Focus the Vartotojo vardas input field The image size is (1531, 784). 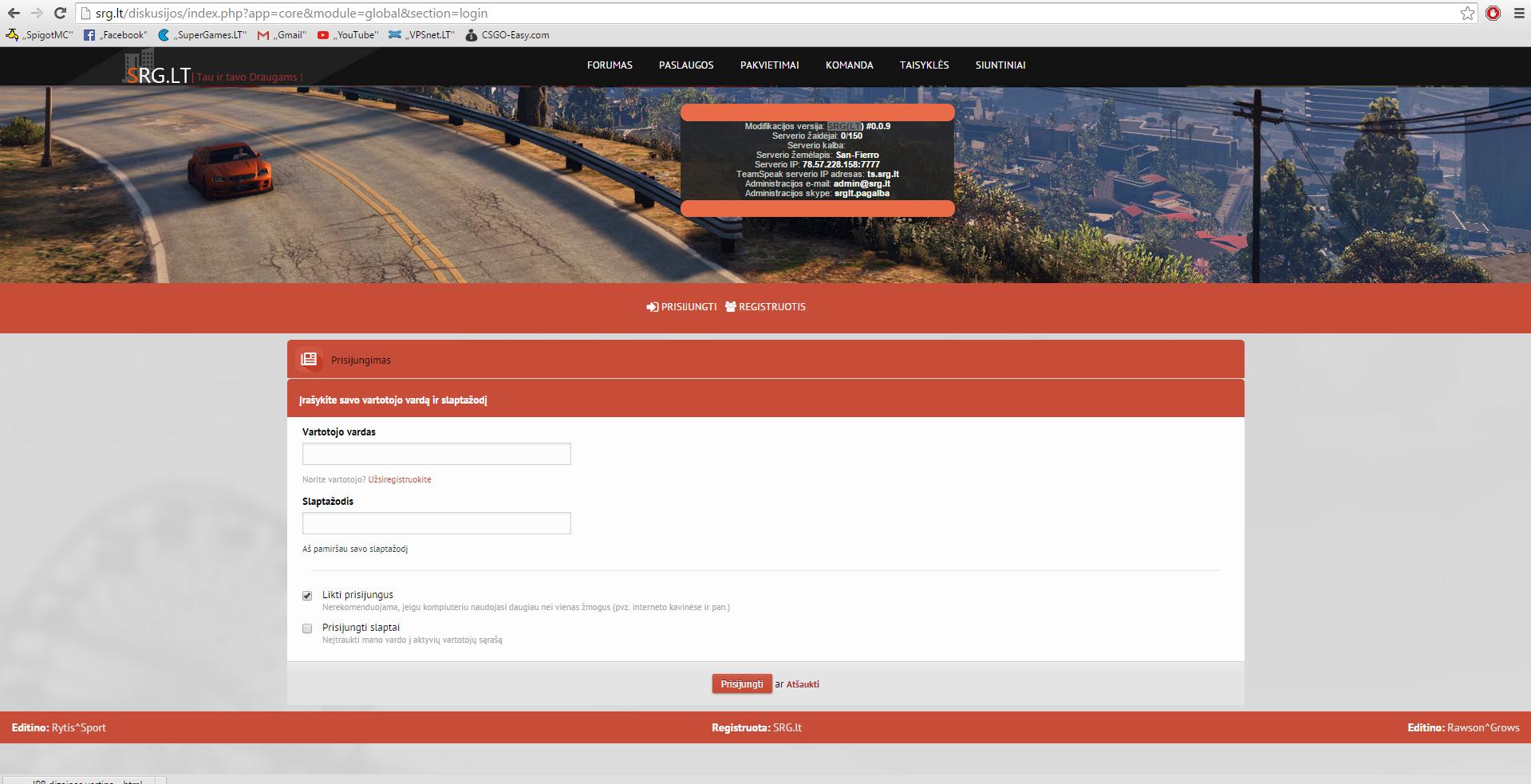coord(436,454)
